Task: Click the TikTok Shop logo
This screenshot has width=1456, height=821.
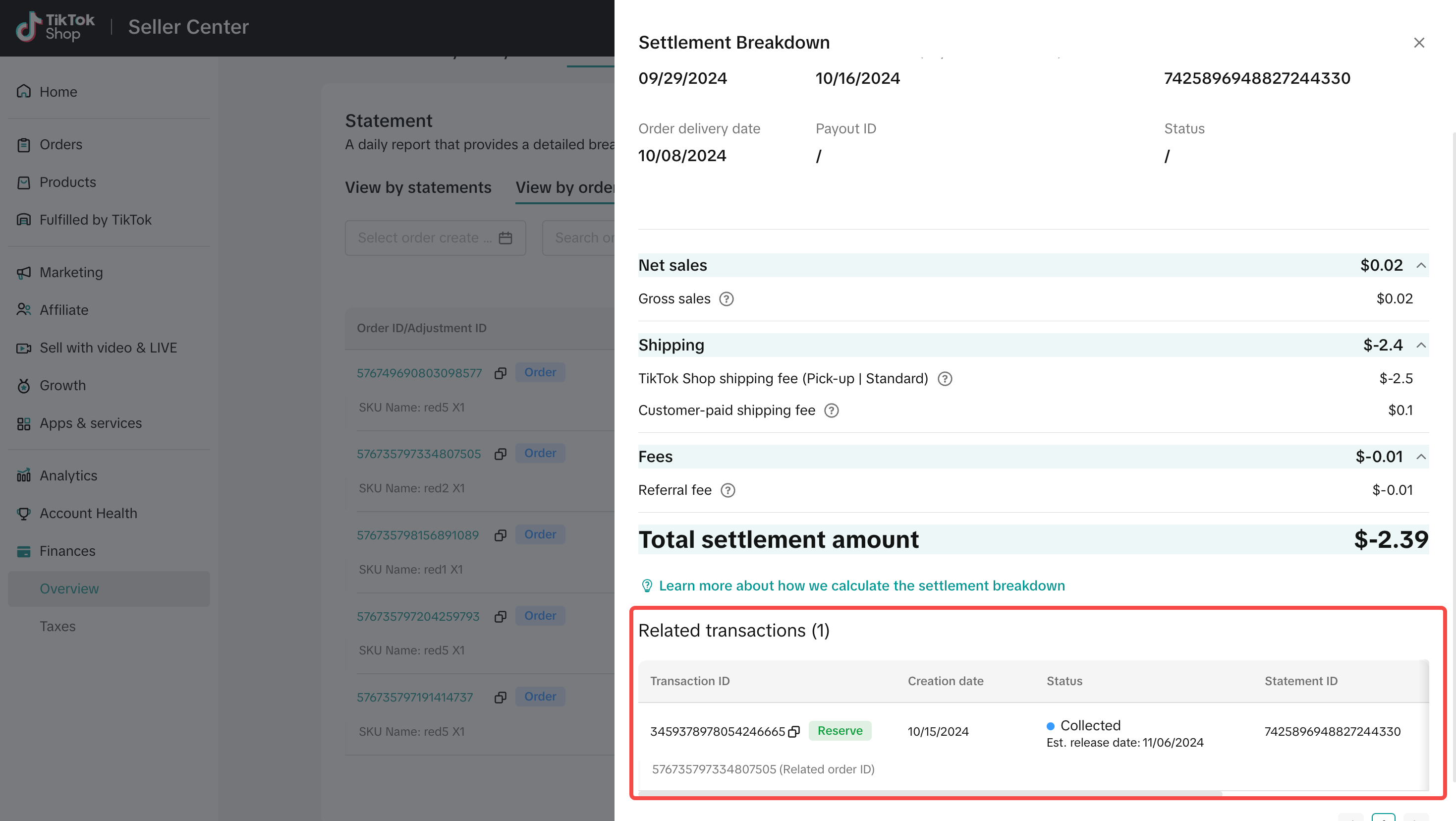Action: [x=55, y=27]
